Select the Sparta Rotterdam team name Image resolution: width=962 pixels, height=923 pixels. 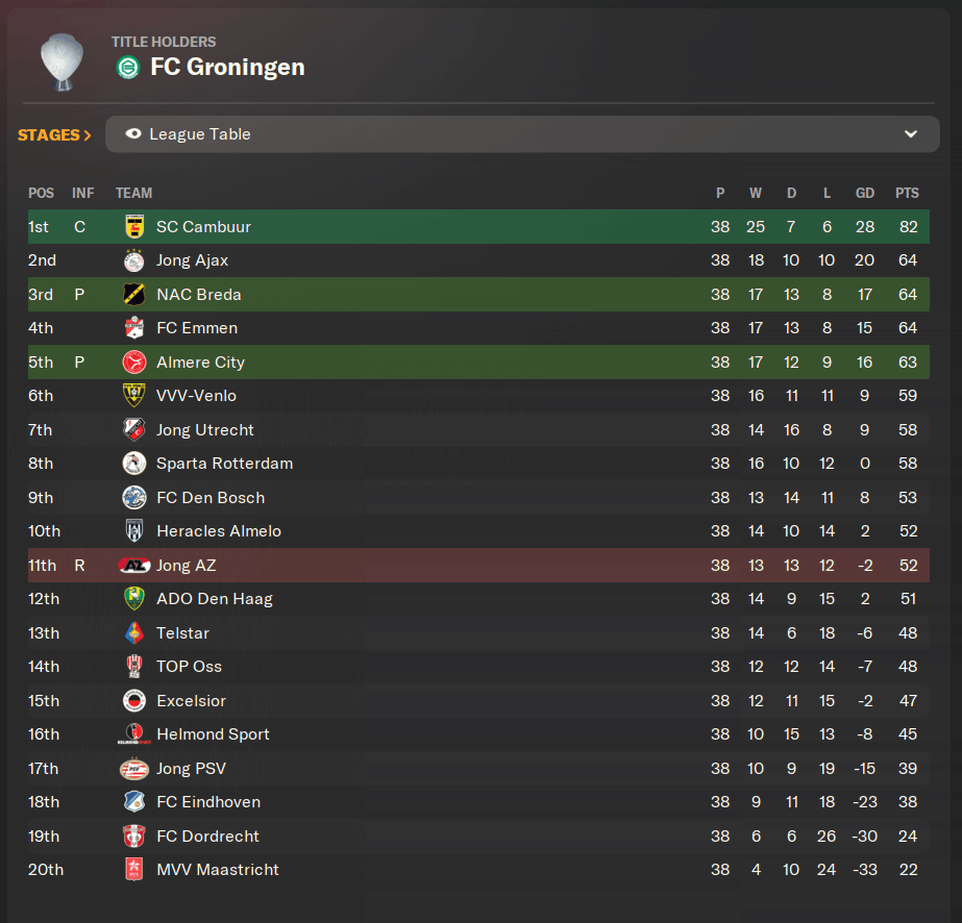point(224,464)
